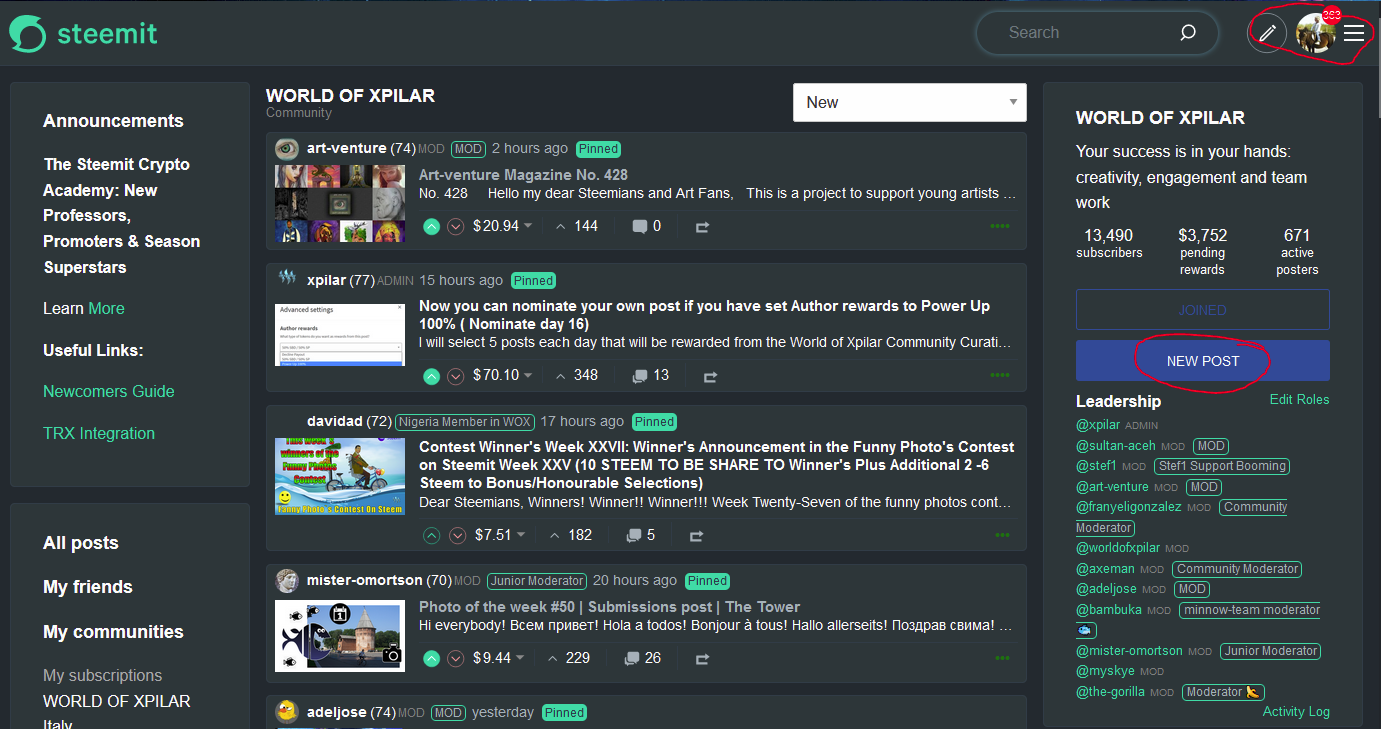This screenshot has width=1381, height=729.
Task: Resteem davidad's Contest Winner's post
Action: pyautogui.click(x=696, y=536)
